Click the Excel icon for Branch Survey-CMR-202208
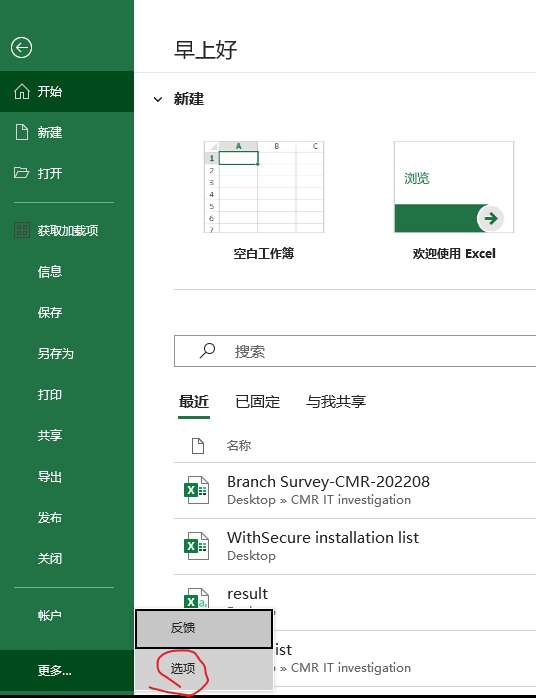Viewport: 536px width, 698px height. (196, 490)
